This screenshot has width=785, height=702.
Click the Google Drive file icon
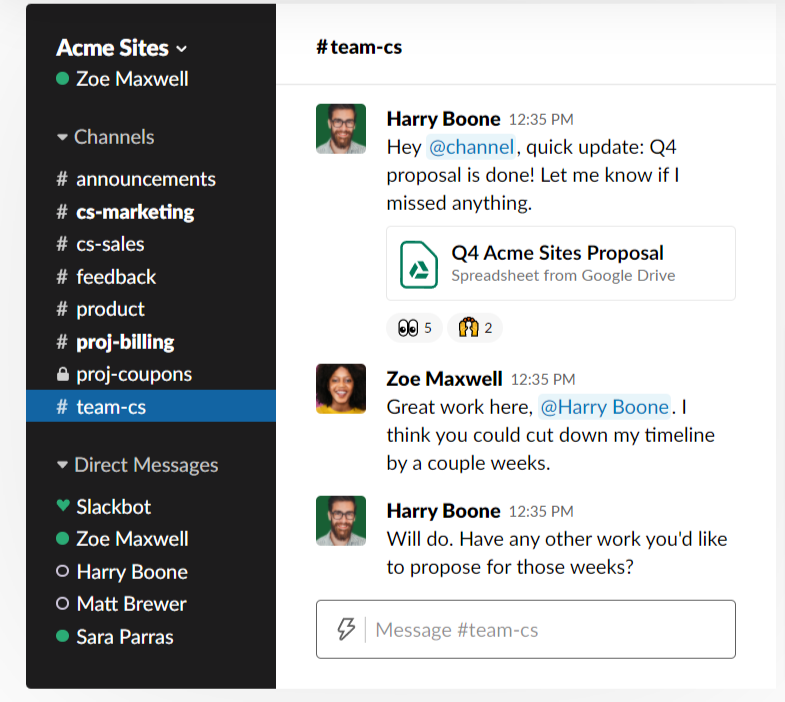420,264
